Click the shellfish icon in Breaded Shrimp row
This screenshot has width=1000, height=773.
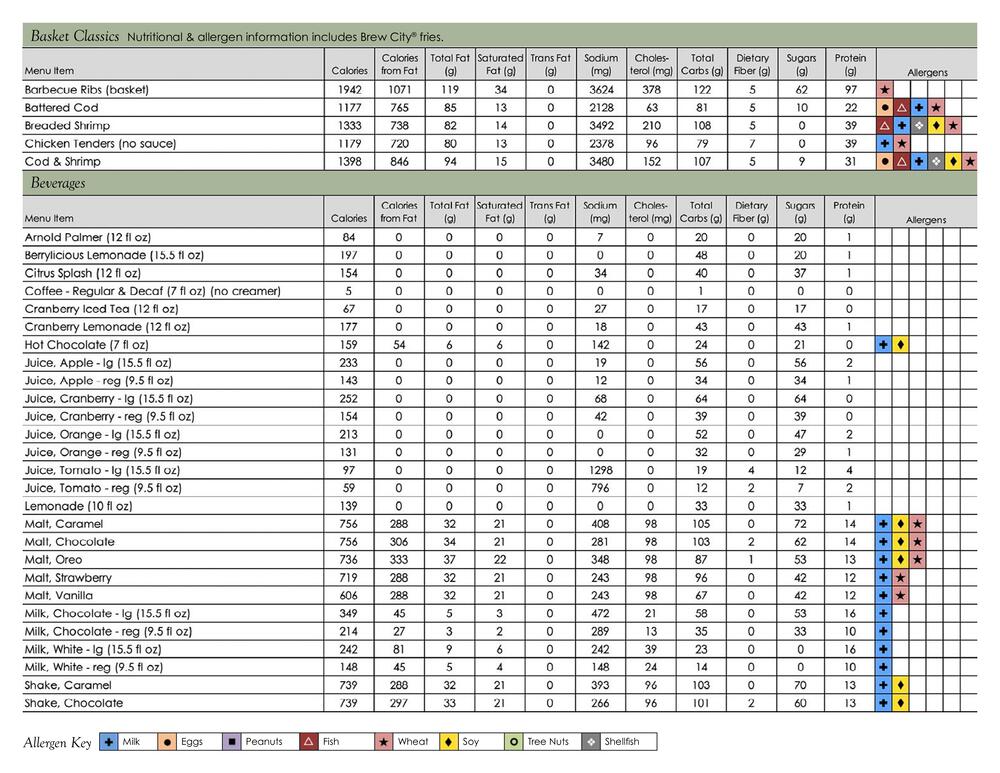(919, 126)
